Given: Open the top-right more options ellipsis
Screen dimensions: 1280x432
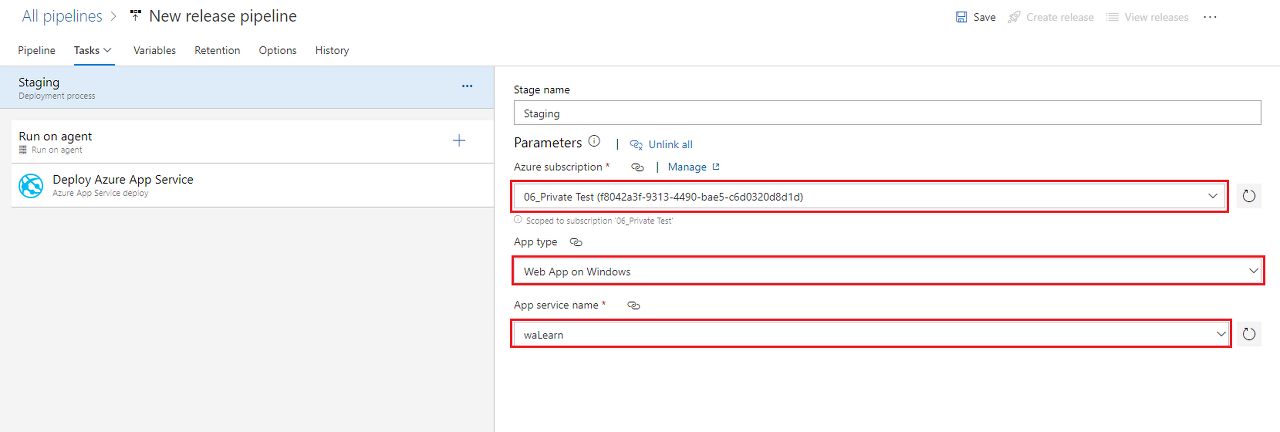Looking at the screenshot, I should (1210, 17).
